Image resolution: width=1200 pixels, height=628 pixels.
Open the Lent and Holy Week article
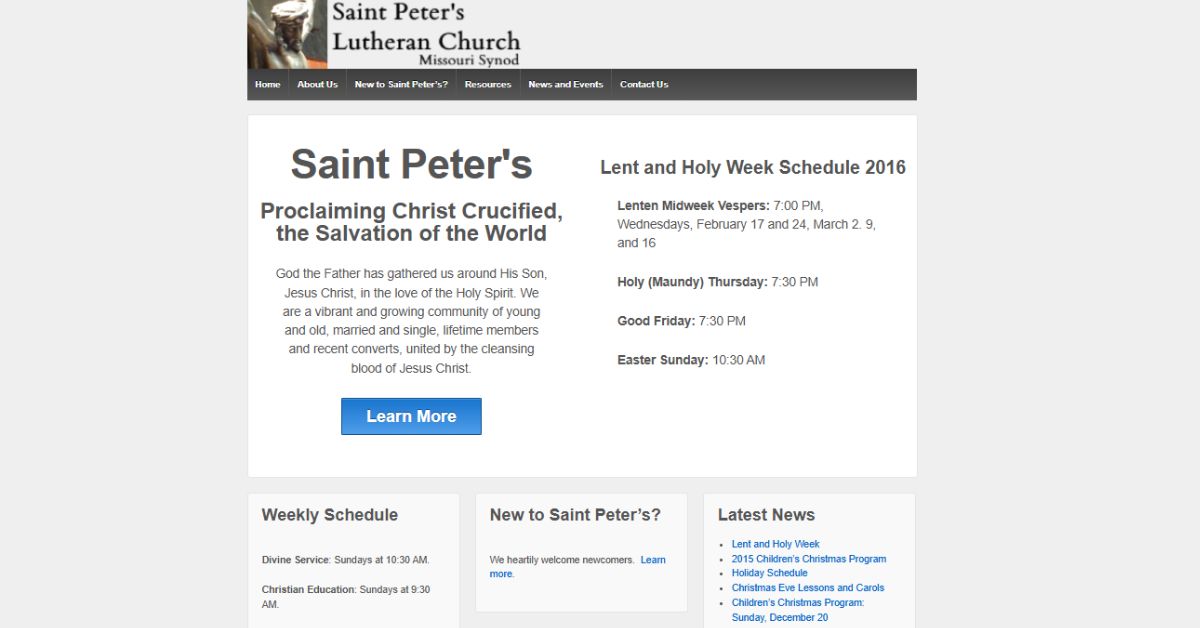pyautogui.click(x=775, y=543)
